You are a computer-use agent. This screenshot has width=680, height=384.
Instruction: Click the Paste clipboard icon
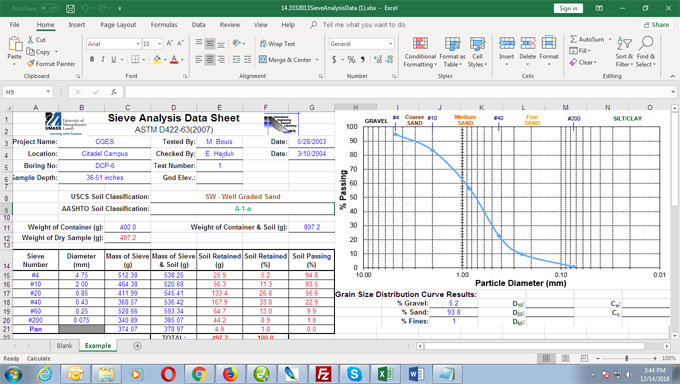(x=15, y=44)
